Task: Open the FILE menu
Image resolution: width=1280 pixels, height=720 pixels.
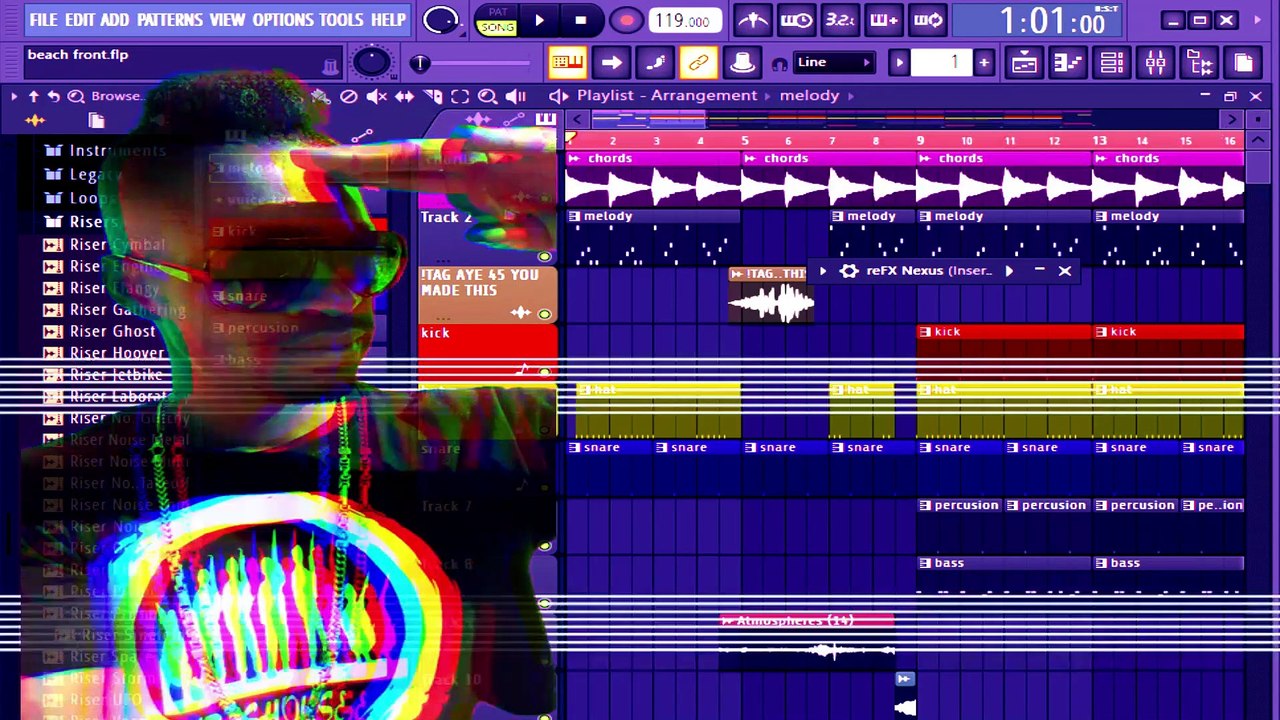Action: tap(43, 19)
